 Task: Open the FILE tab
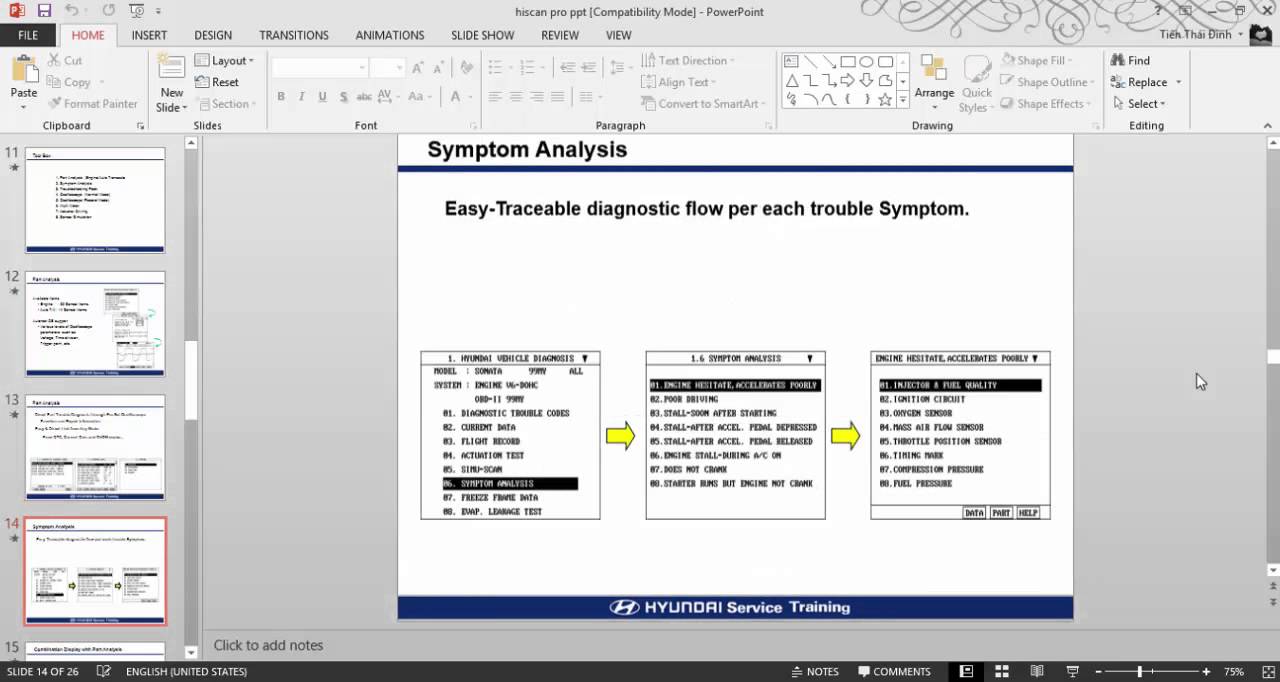pyautogui.click(x=28, y=35)
